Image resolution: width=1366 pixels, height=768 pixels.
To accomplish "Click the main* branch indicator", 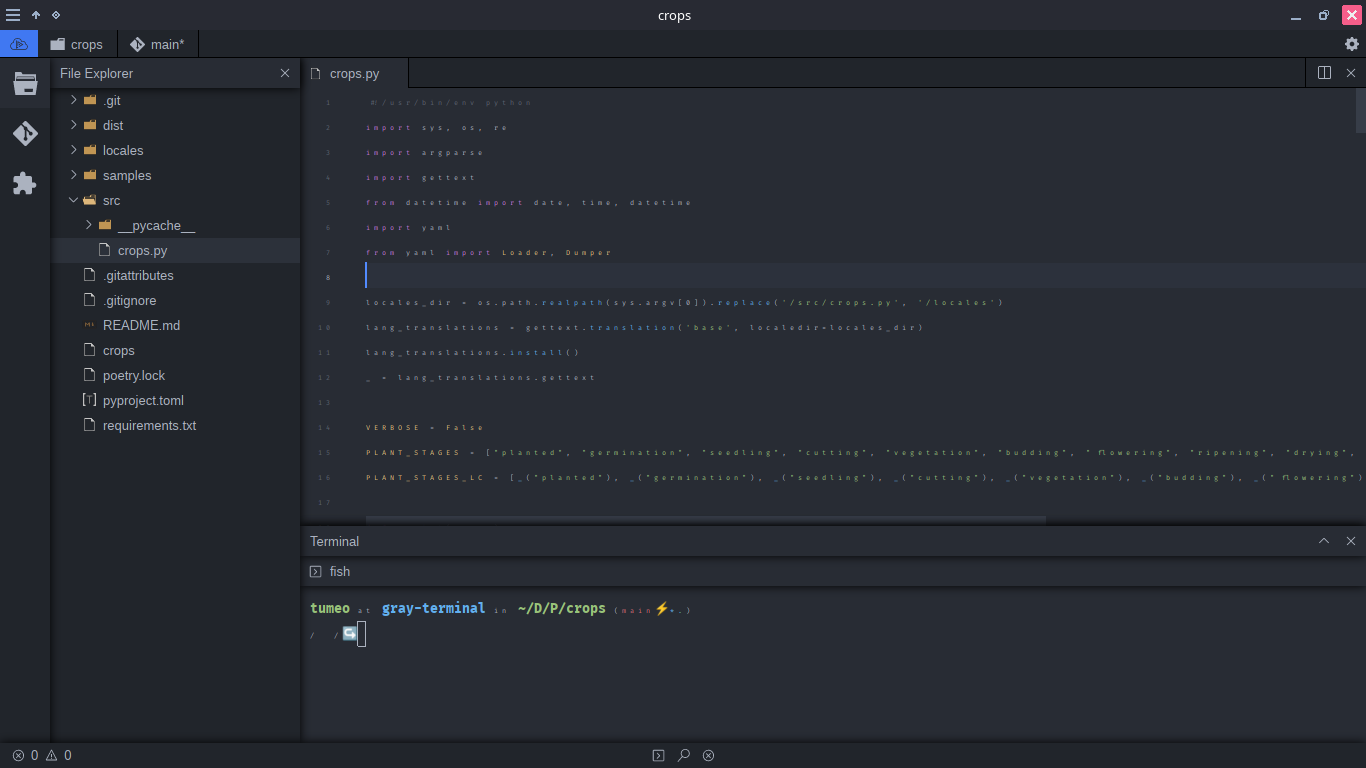I will (x=158, y=44).
